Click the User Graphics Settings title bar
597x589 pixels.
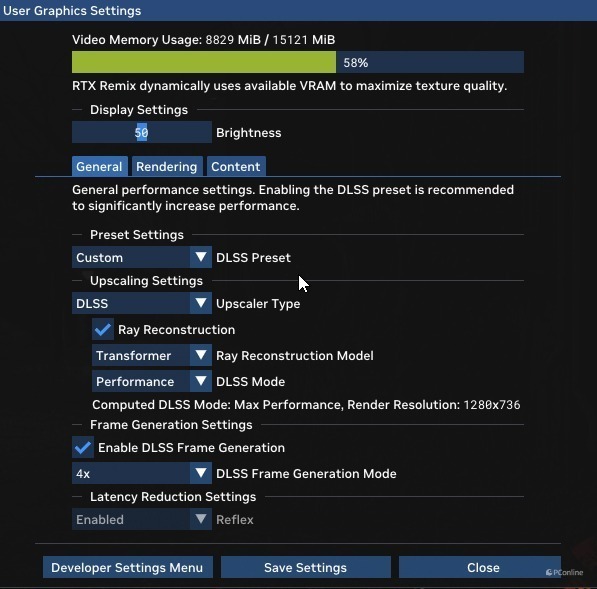[298, 10]
